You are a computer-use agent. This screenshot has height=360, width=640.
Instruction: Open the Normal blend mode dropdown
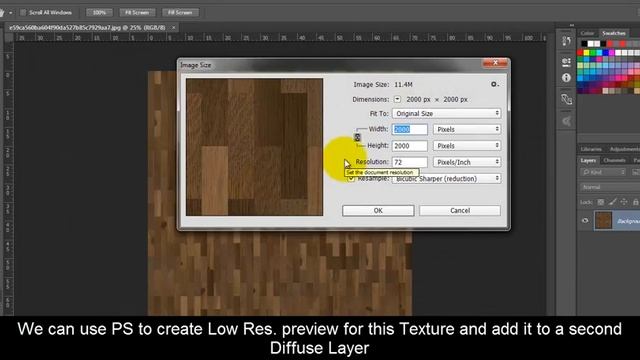pyautogui.click(x=610, y=187)
